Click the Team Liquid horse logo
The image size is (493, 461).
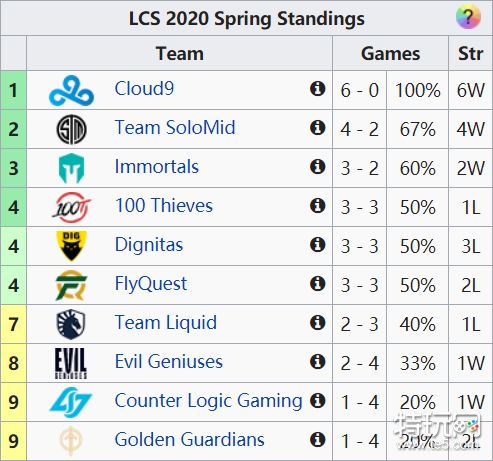pyautogui.click(x=71, y=324)
